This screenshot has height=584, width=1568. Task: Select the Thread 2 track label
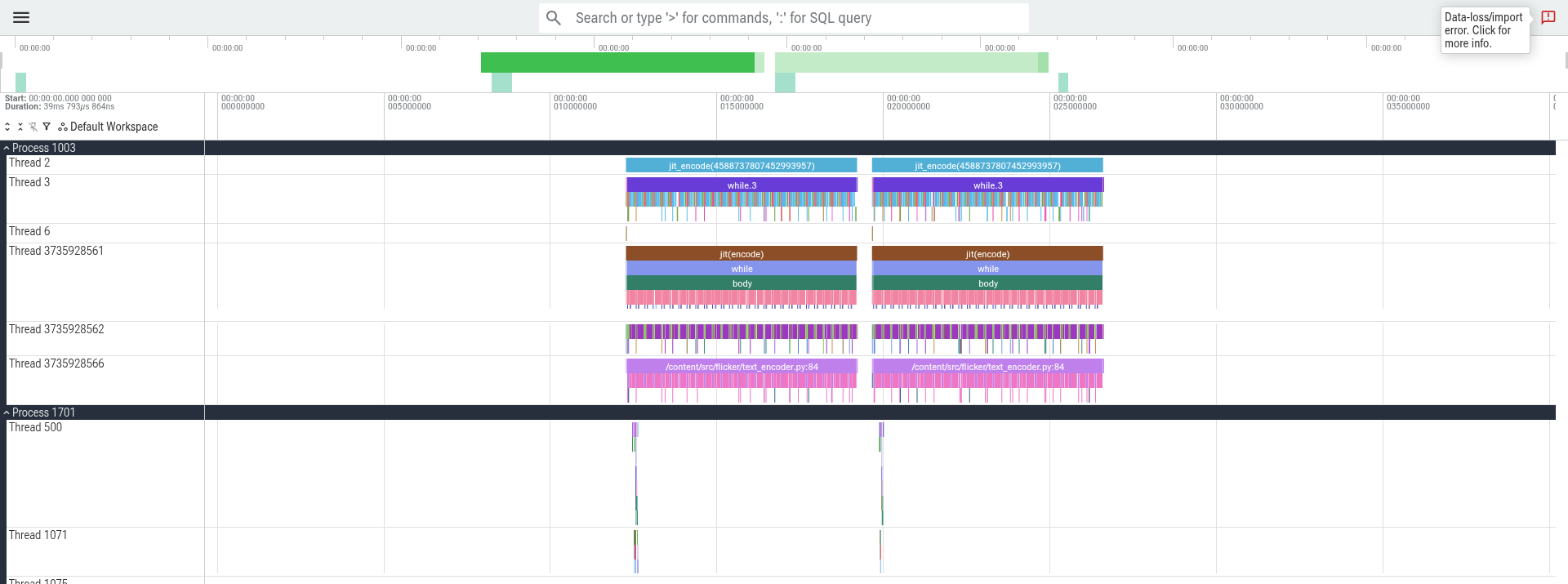(29, 163)
